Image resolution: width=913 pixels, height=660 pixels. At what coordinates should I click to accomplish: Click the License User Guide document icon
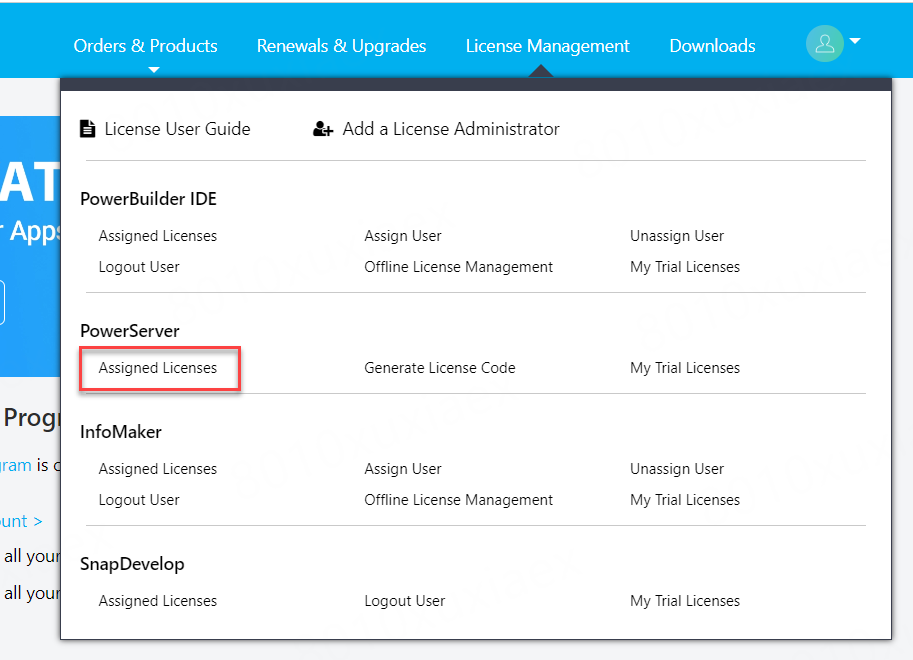coord(88,129)
